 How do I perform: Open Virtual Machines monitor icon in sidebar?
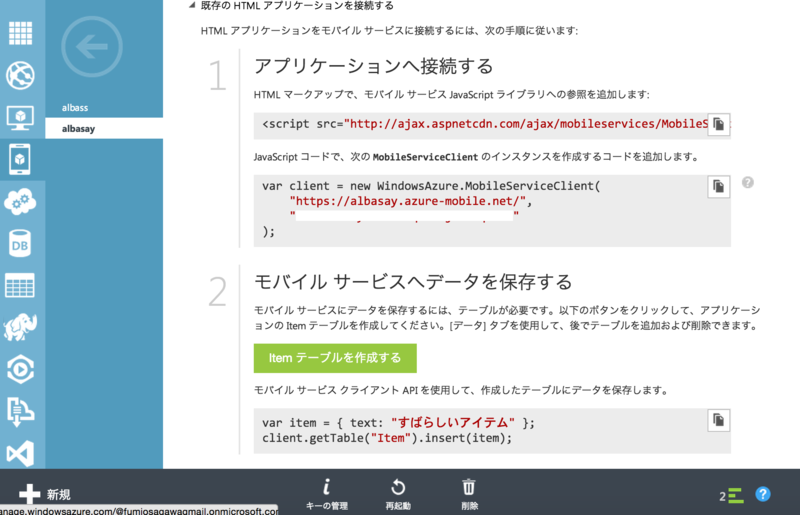click(x=20, y=117)
